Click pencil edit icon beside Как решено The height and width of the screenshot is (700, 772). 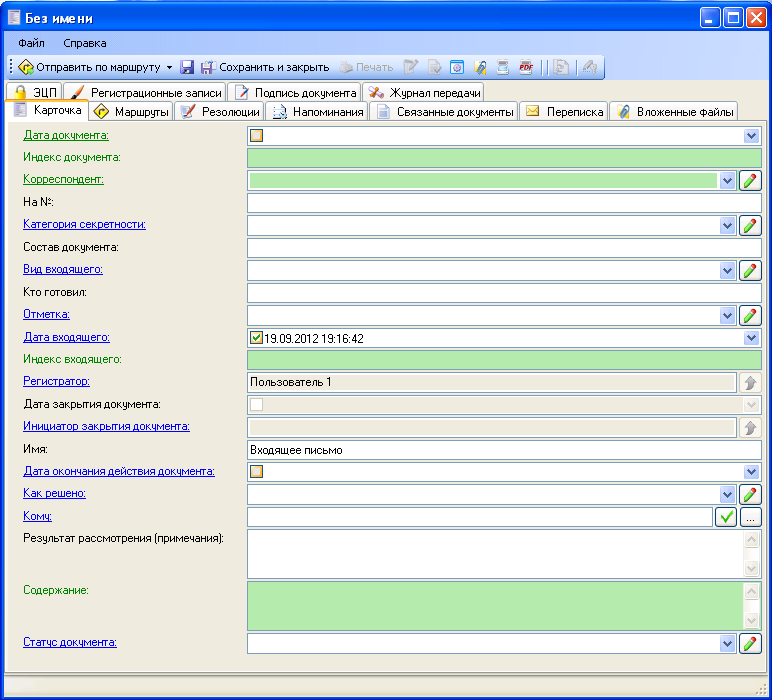click(x=750, y=494)
